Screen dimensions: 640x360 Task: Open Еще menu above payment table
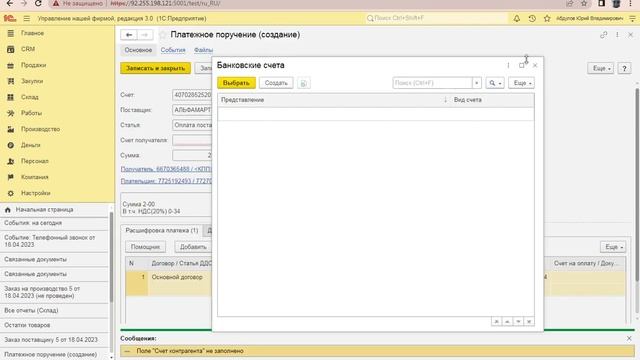click(613, 247)
